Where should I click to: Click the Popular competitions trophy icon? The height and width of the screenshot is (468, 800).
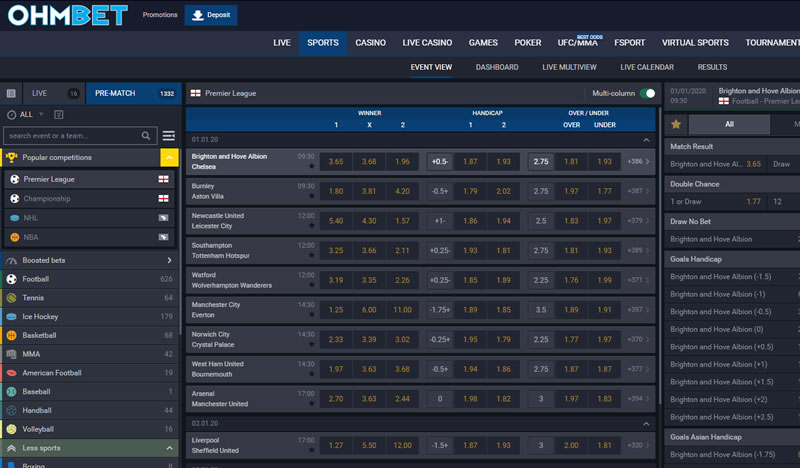(x=11, y=158)
